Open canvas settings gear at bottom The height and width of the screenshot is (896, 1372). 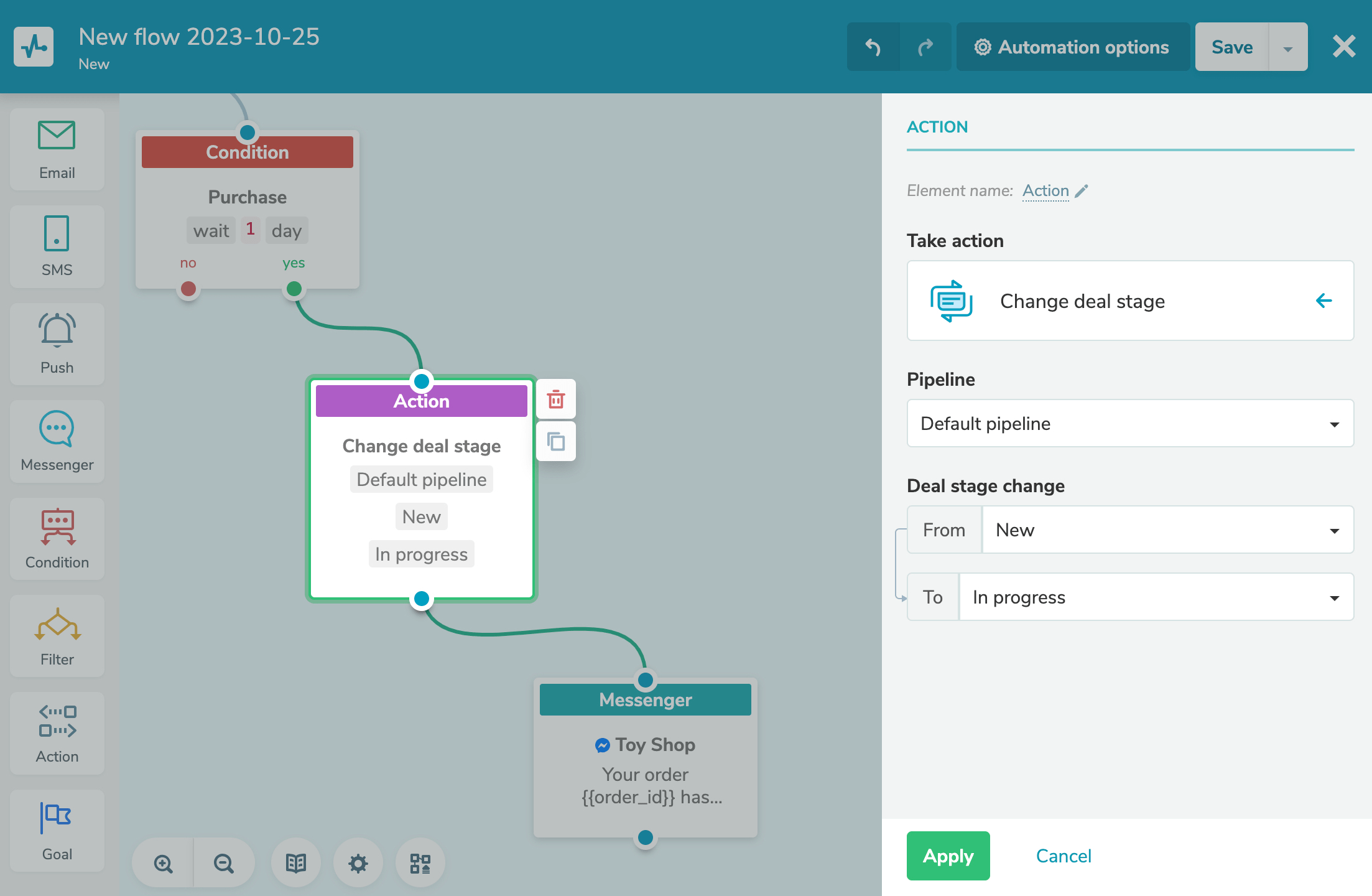358,863
